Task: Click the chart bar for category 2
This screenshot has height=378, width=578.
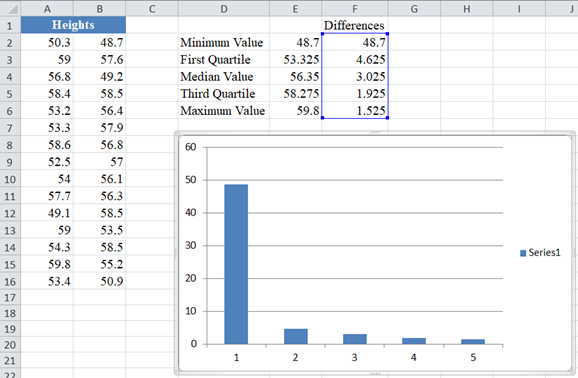Action: (x=296, y=337)
